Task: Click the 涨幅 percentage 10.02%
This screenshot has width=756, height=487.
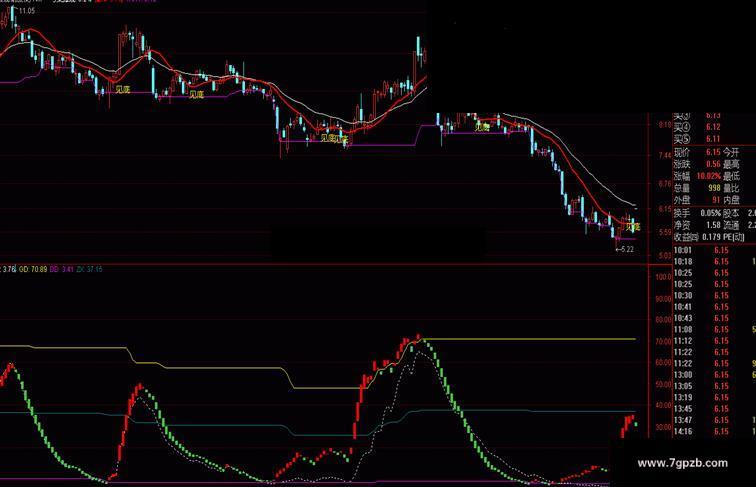Action: pyautogui.click(x=708, y=176)
